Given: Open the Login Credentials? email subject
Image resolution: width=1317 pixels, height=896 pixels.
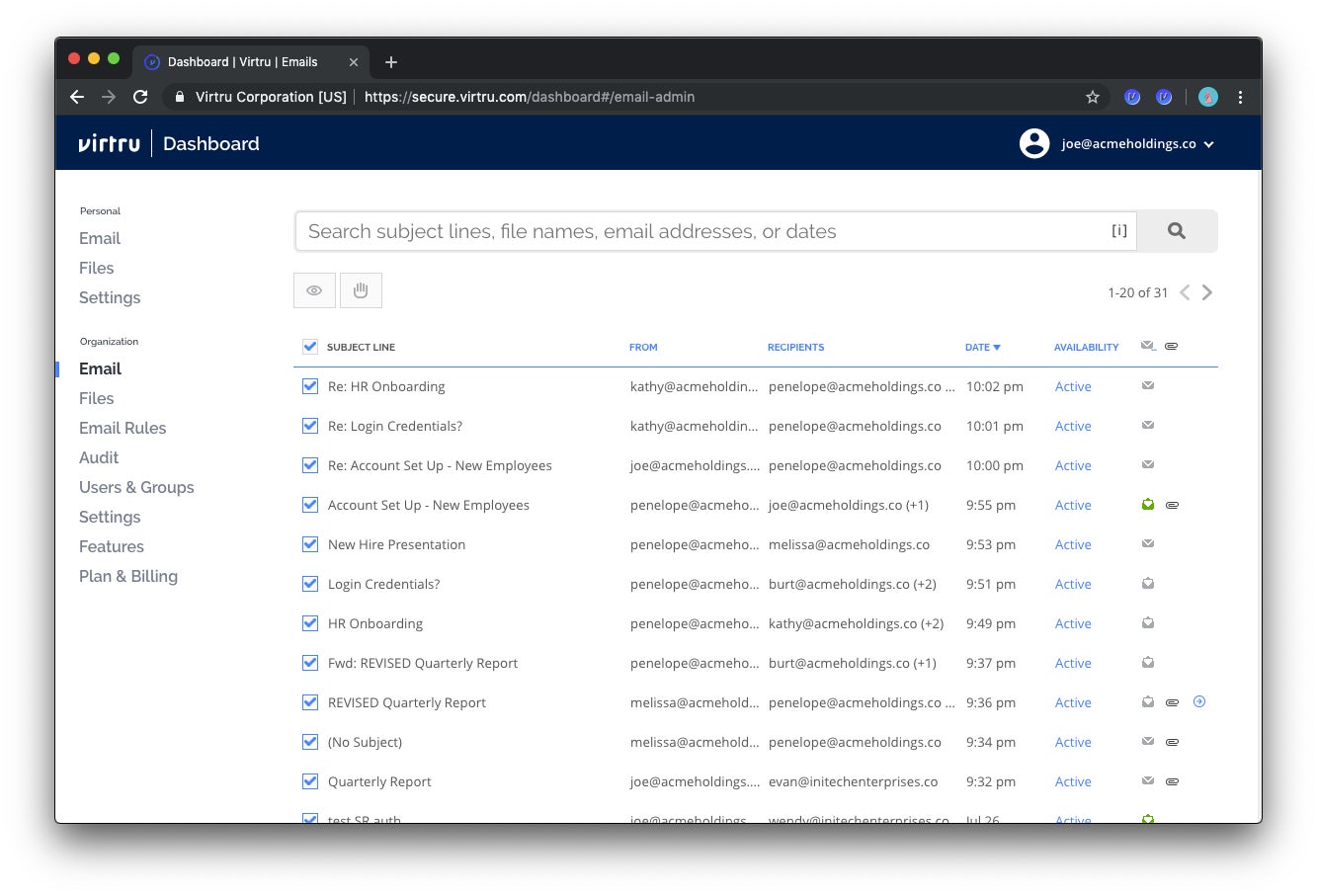Looking at the screenshot, I should coord(383,584).
